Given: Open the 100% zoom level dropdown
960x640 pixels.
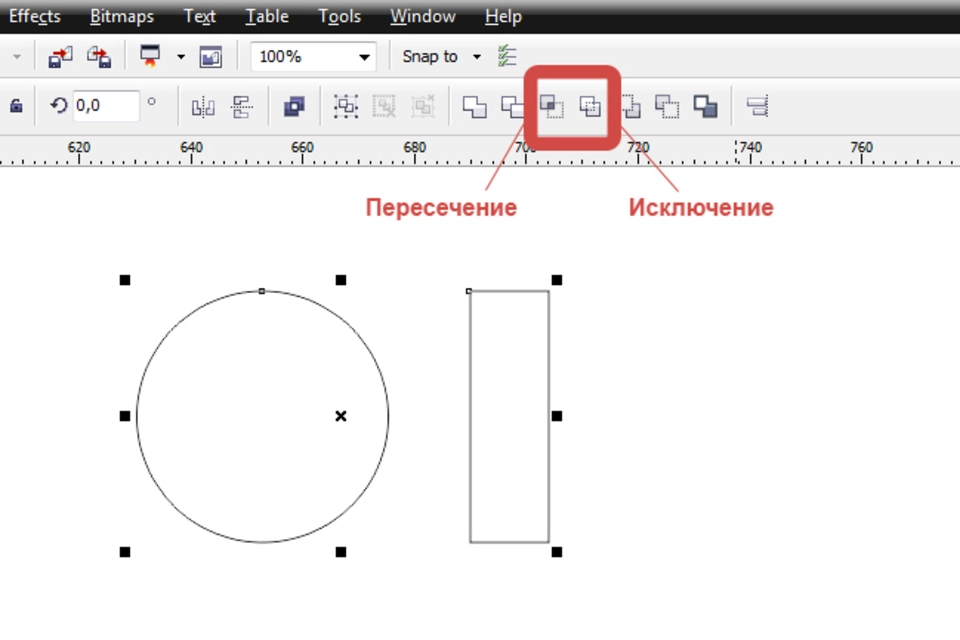Looking at the screenshot, I should pyautogui.click(x=364, y=57).
